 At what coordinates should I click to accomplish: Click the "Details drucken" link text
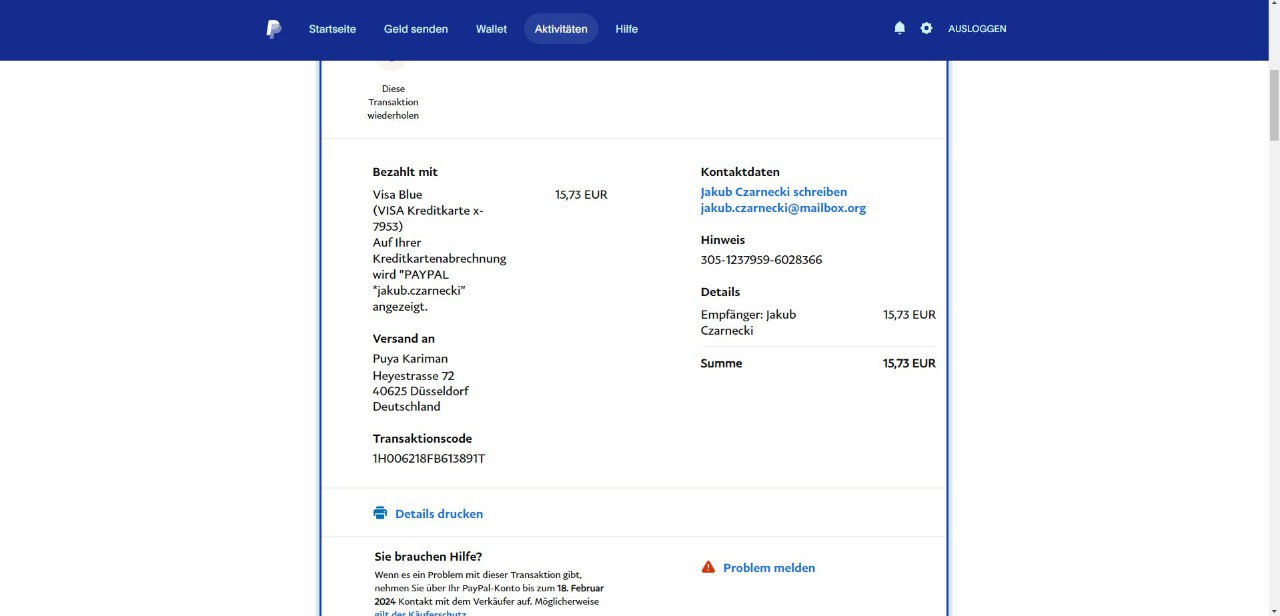439,514
